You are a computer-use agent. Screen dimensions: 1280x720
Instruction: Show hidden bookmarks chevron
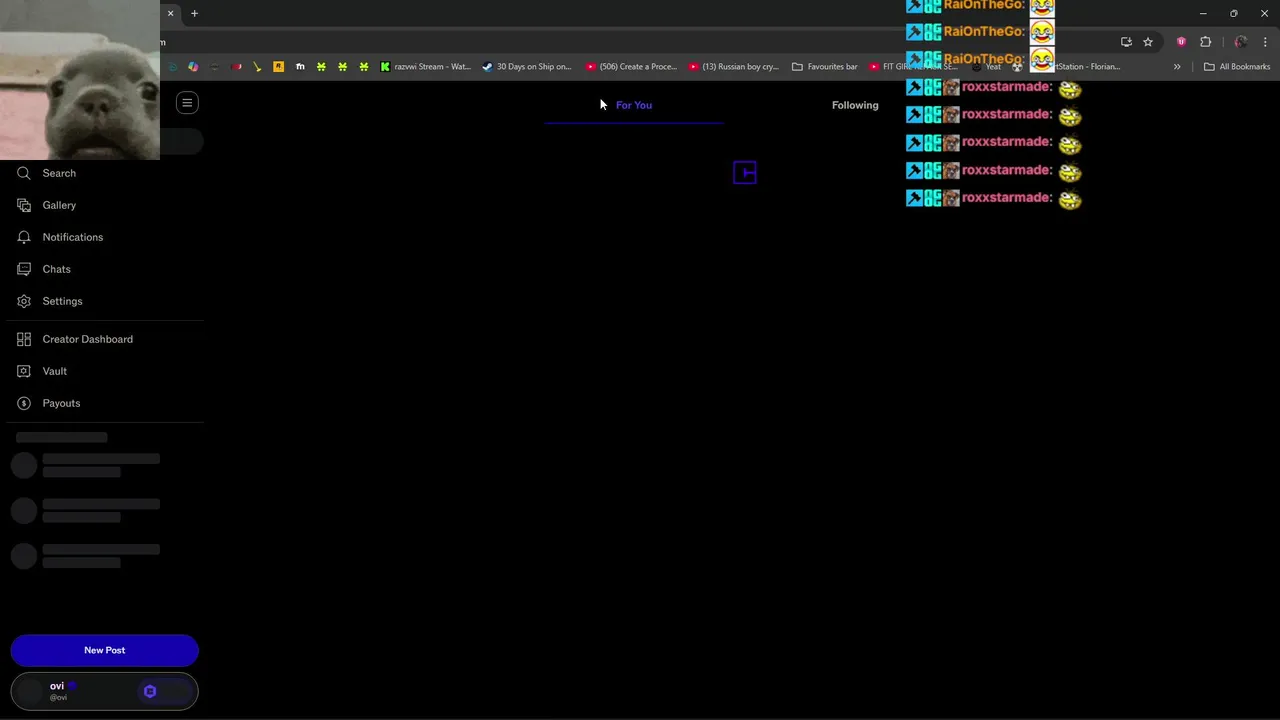(x=1177, y=67)
